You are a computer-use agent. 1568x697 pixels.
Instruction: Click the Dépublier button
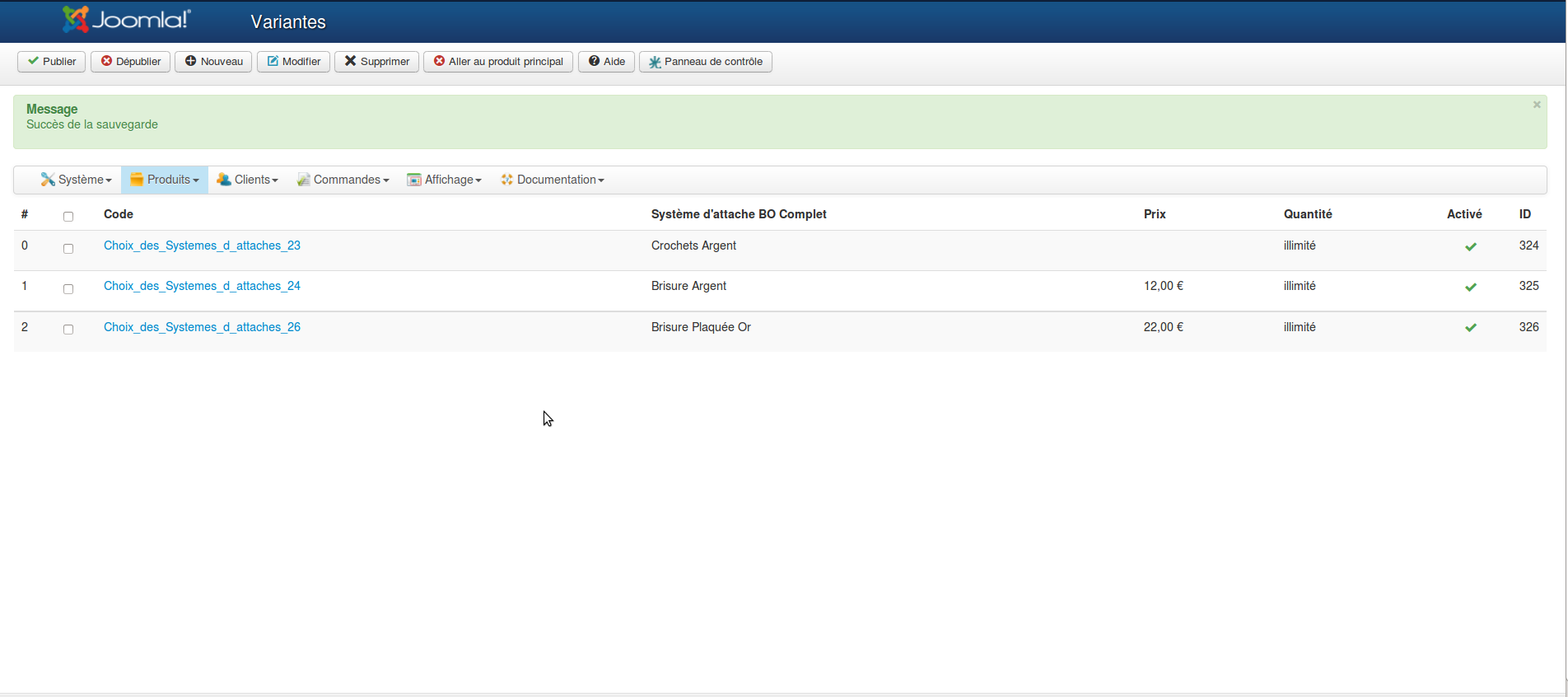(x=131, y=62)
